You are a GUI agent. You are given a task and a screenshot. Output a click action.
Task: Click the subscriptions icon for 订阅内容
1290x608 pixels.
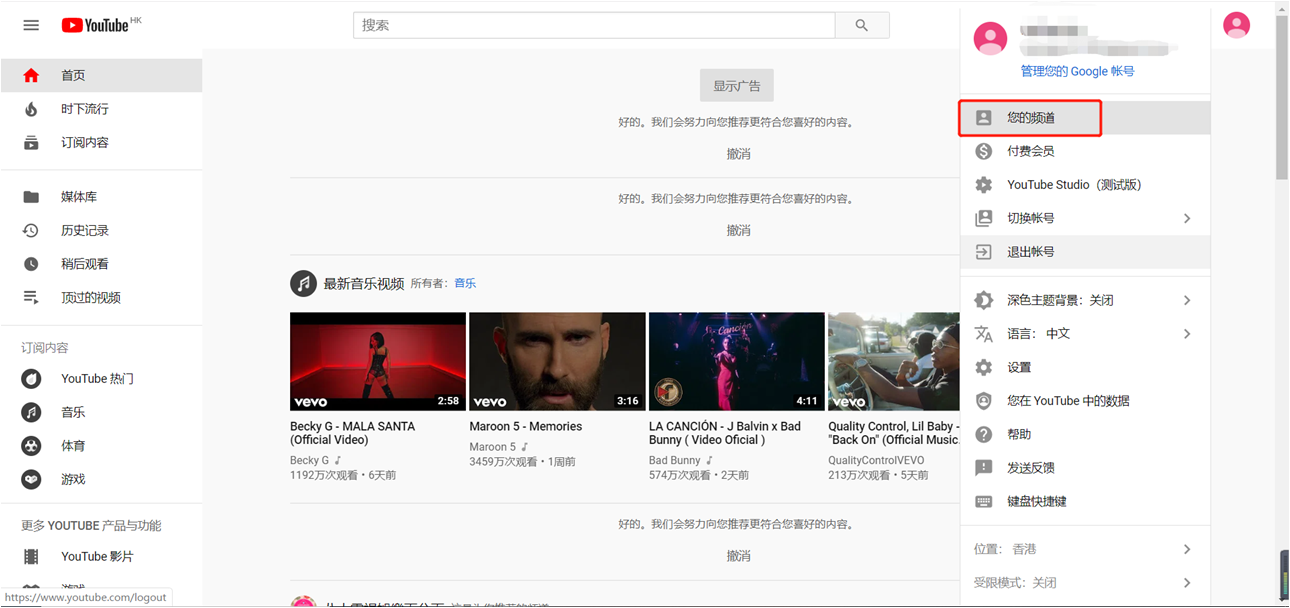point(31,143)
